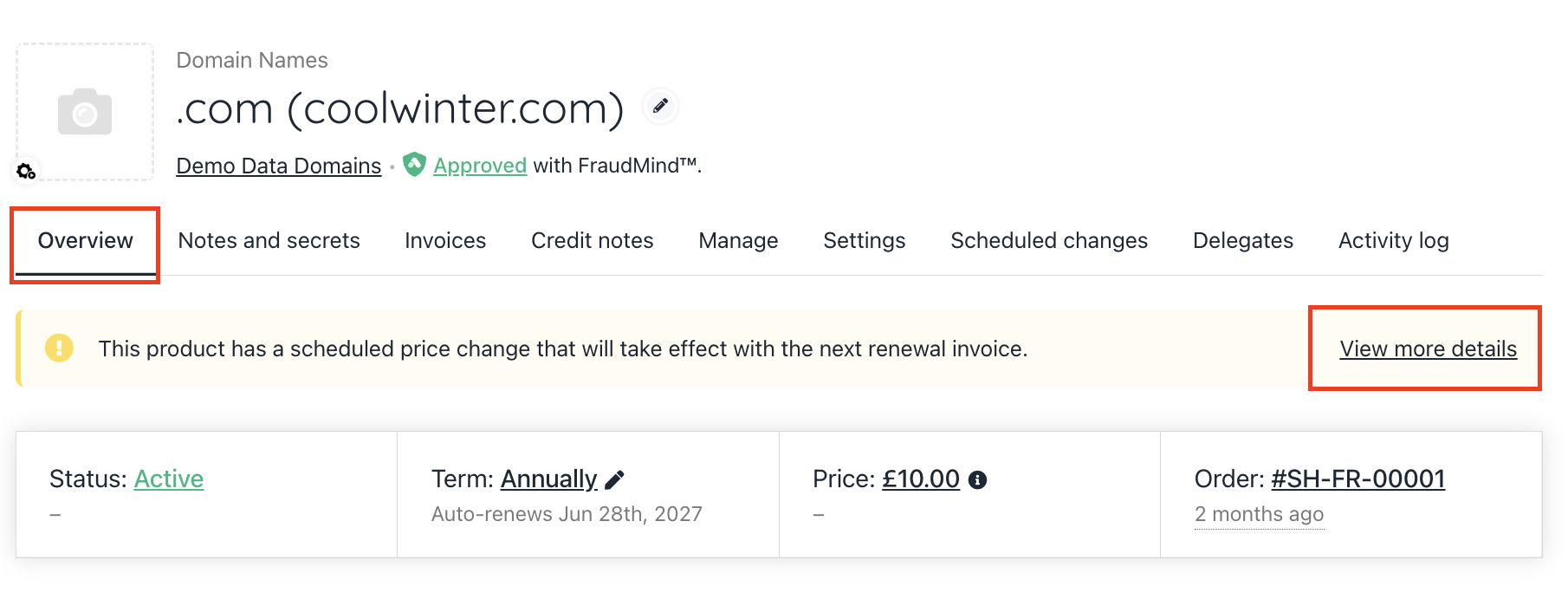Image resolution: width=1568 pixels, height=593 pixels.
Task: Click the green FraudMind shield icon
Action: pos(415,164)
